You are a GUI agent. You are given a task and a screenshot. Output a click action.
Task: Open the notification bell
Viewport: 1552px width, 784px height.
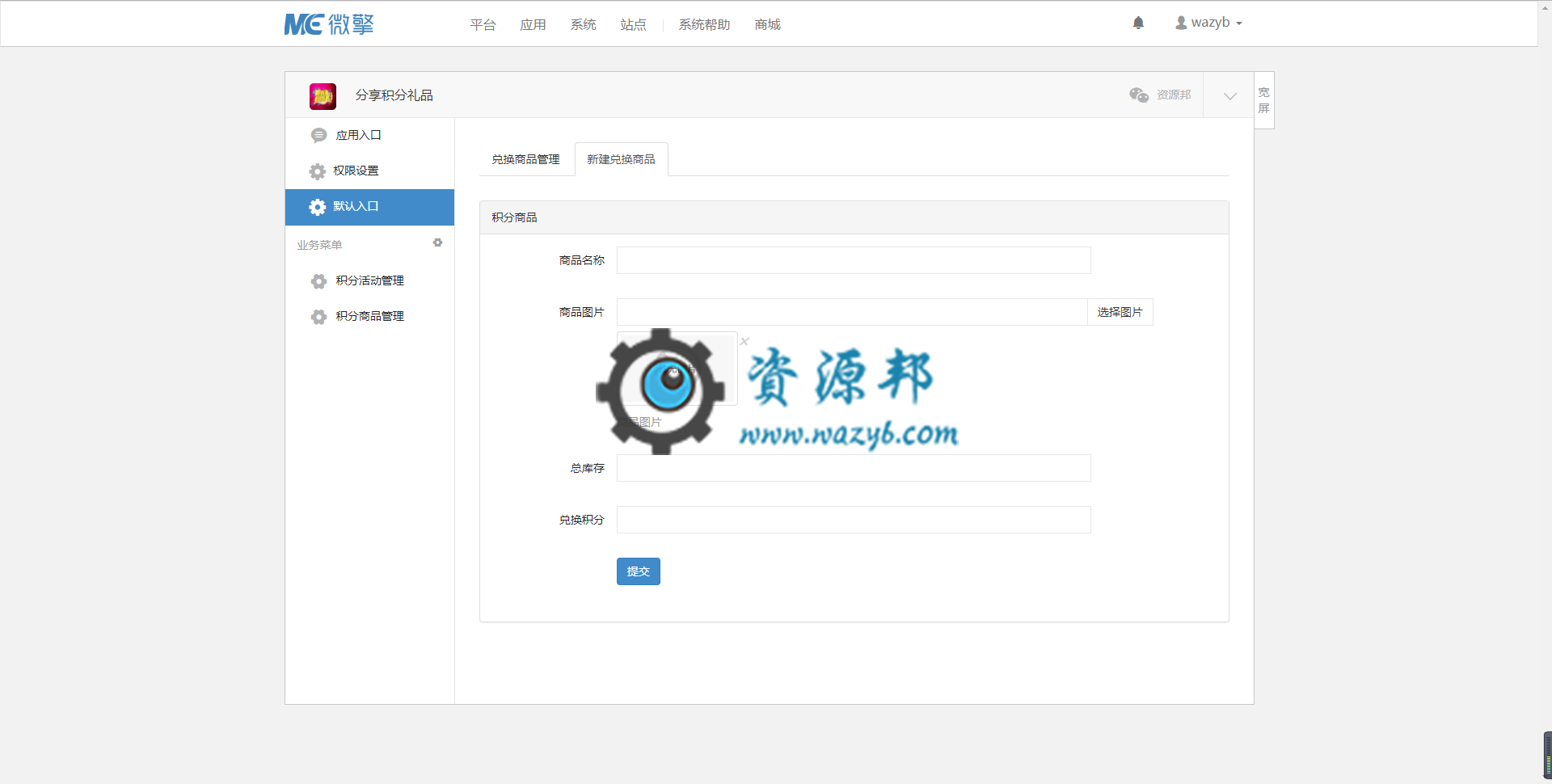(x=1138, y=23)
